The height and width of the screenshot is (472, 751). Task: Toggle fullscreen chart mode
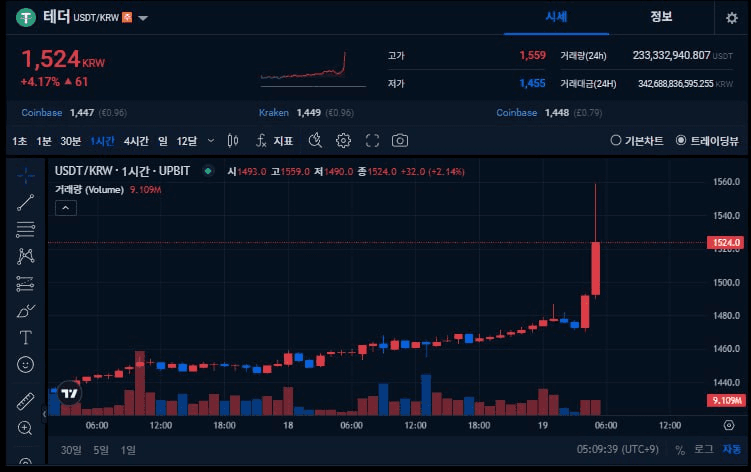pyautogui.click(x=372, y=140)
